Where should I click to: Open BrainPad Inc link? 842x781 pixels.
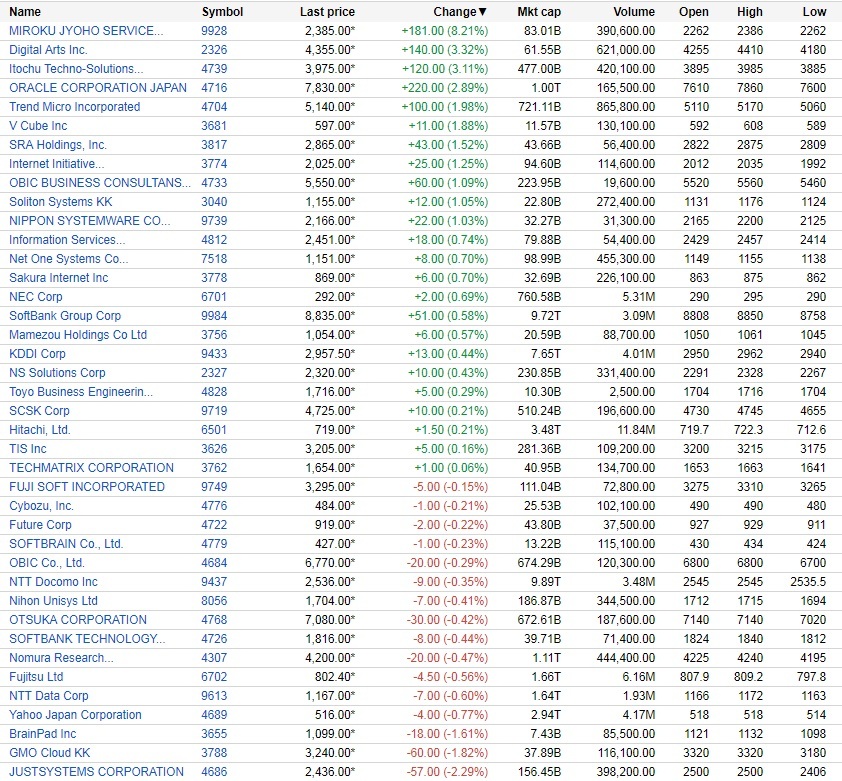[42, 734]
